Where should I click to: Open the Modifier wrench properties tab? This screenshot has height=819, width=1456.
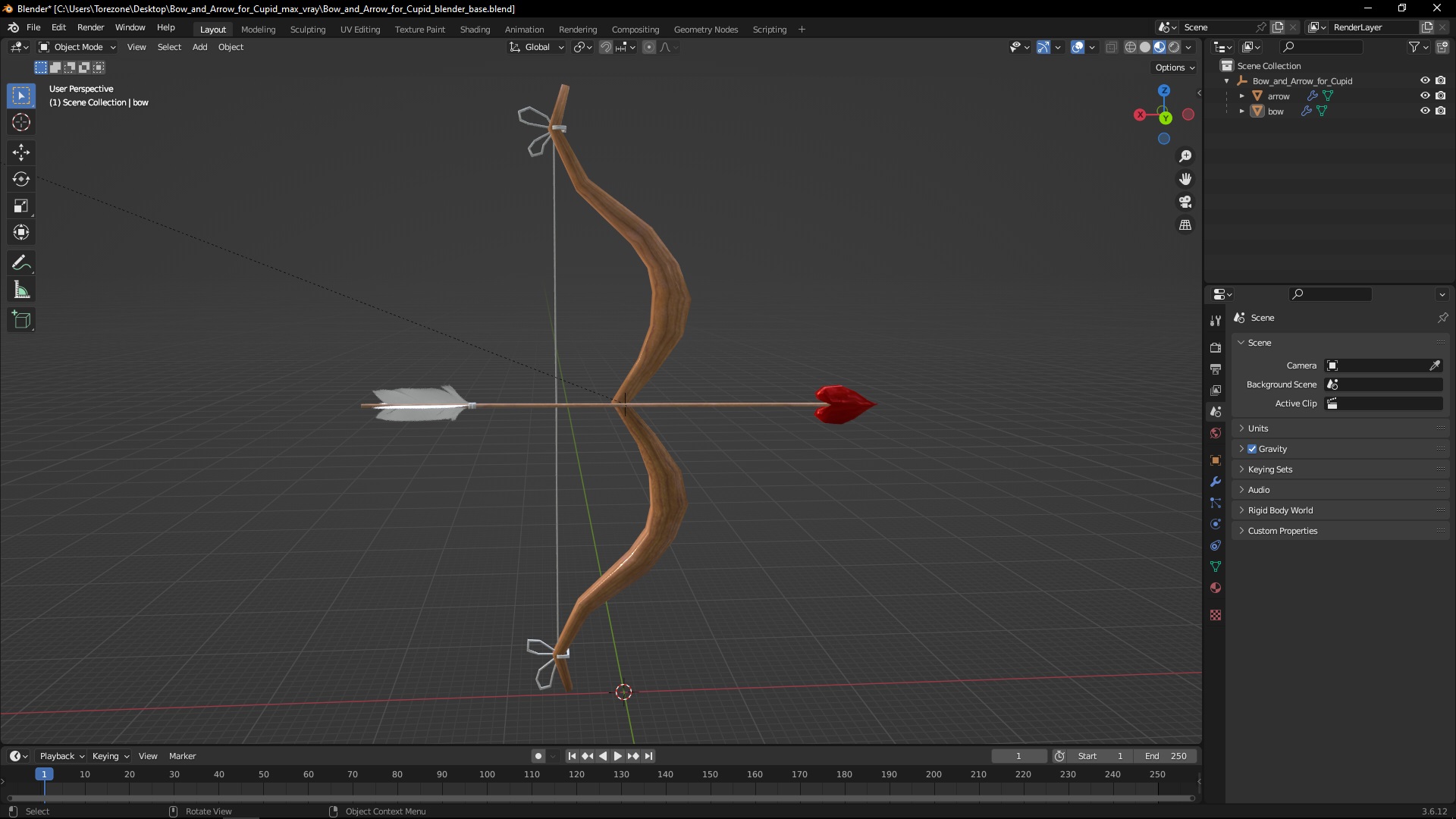point(1216,482)
